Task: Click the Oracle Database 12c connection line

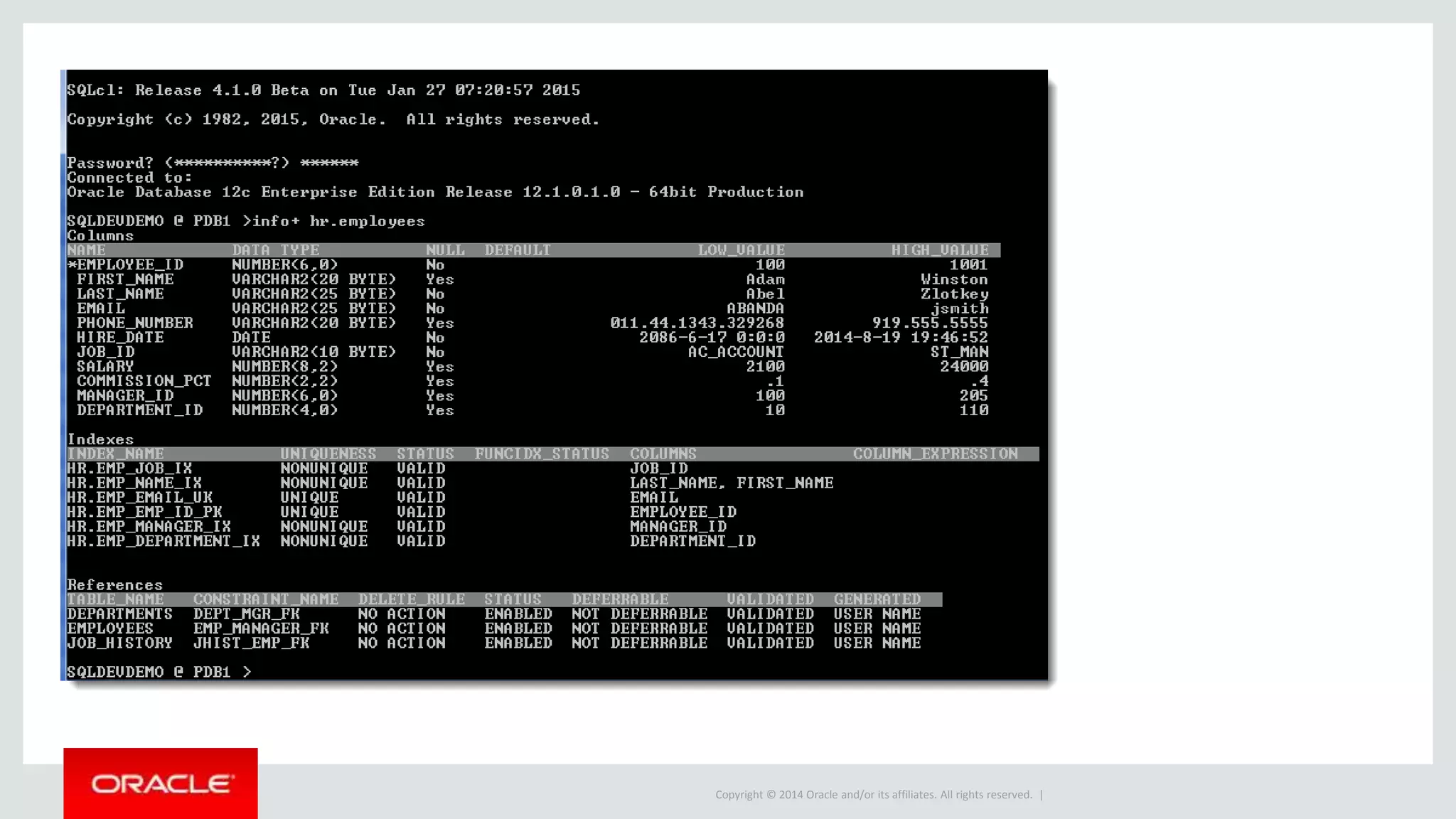Action: pos(435,192)
